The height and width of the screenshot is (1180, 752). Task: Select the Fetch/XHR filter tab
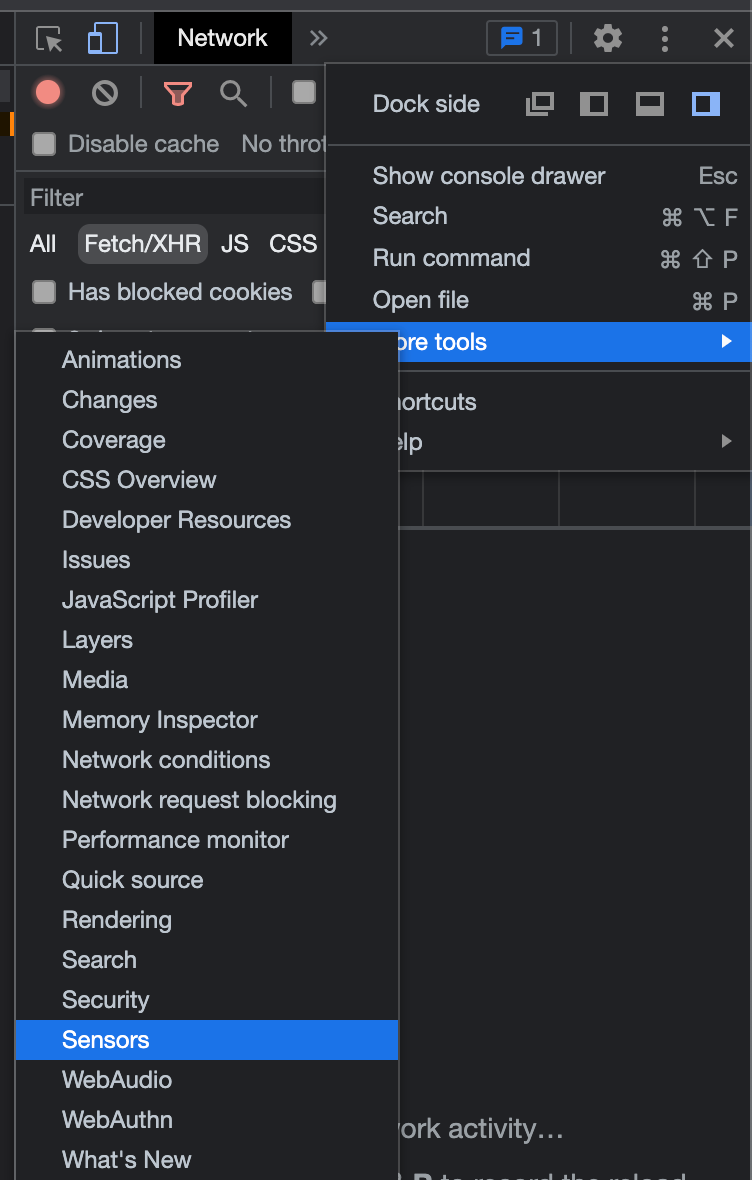[142, 243]
